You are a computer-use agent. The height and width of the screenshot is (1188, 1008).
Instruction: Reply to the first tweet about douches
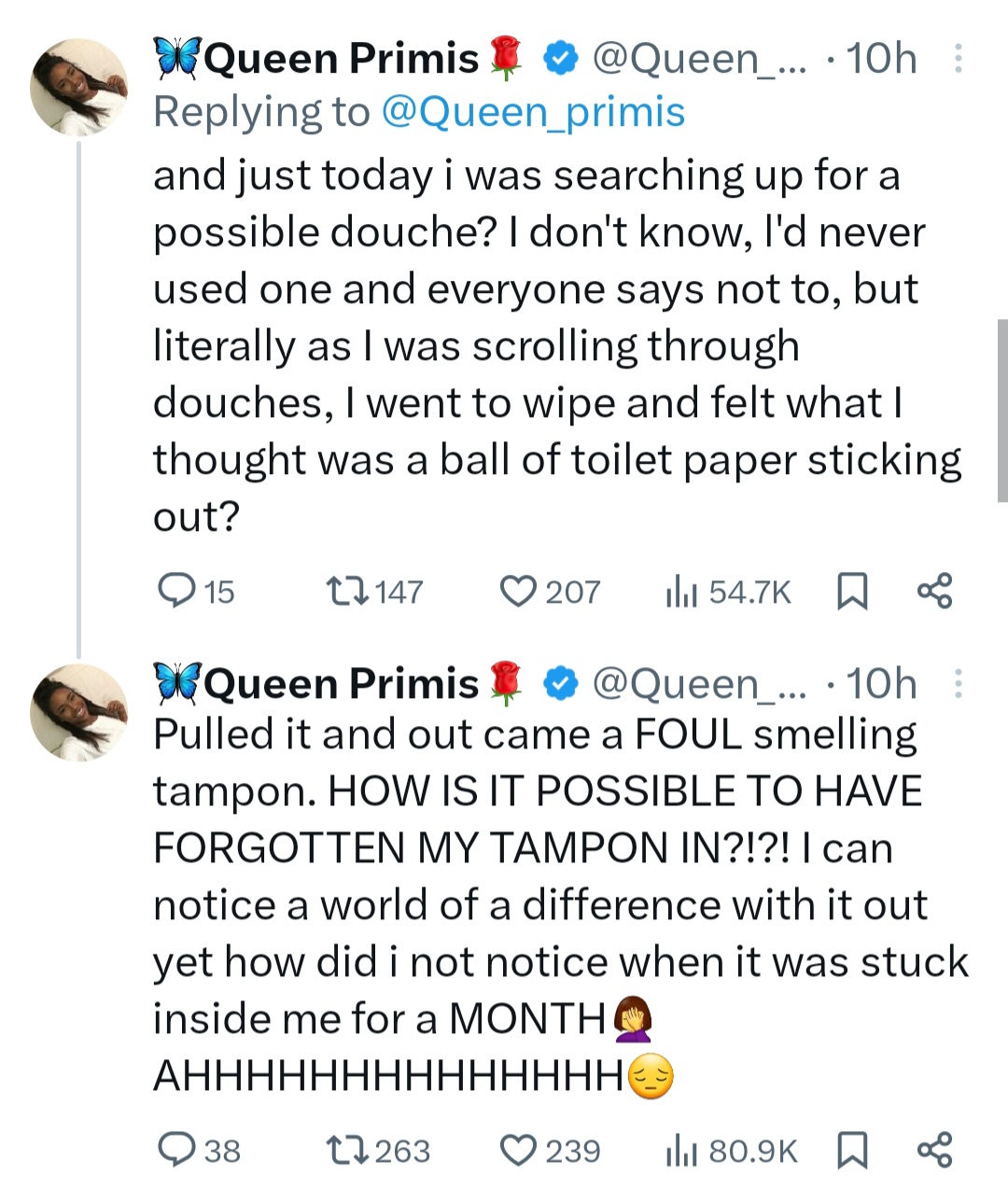point(175,591)
